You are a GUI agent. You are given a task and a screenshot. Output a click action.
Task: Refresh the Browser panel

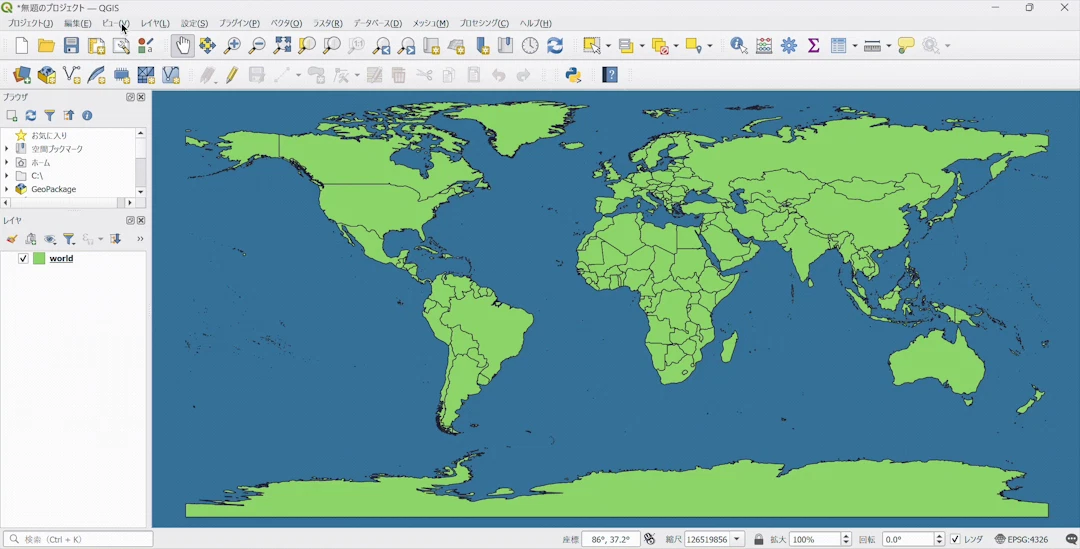[x=31, y=116]
